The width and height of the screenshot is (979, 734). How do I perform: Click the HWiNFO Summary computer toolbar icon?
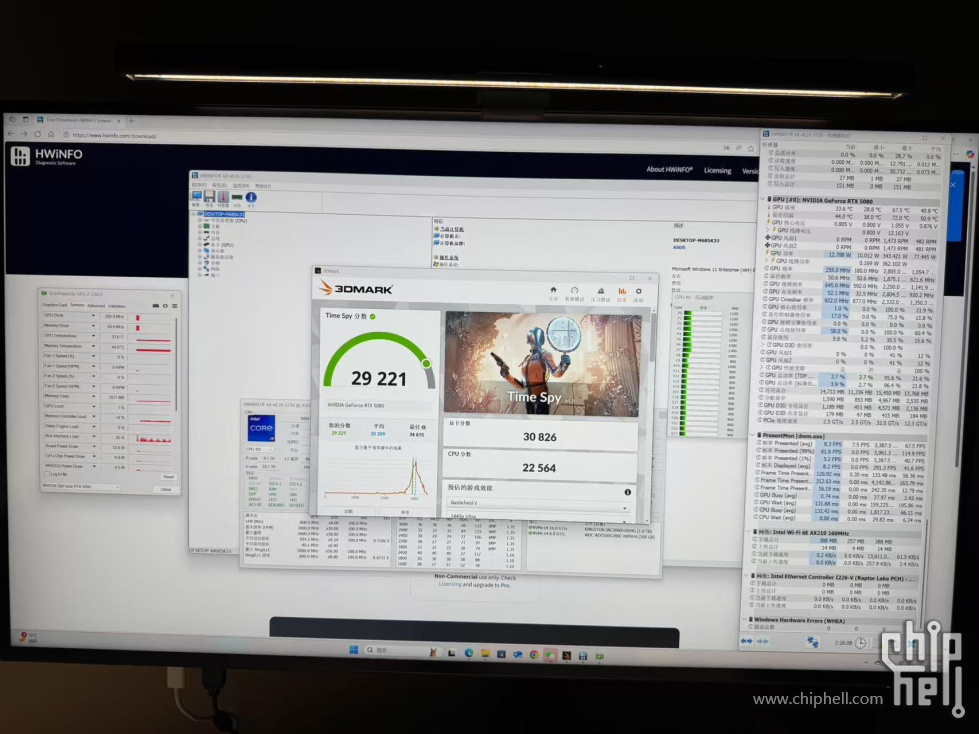tap(196, 197)
